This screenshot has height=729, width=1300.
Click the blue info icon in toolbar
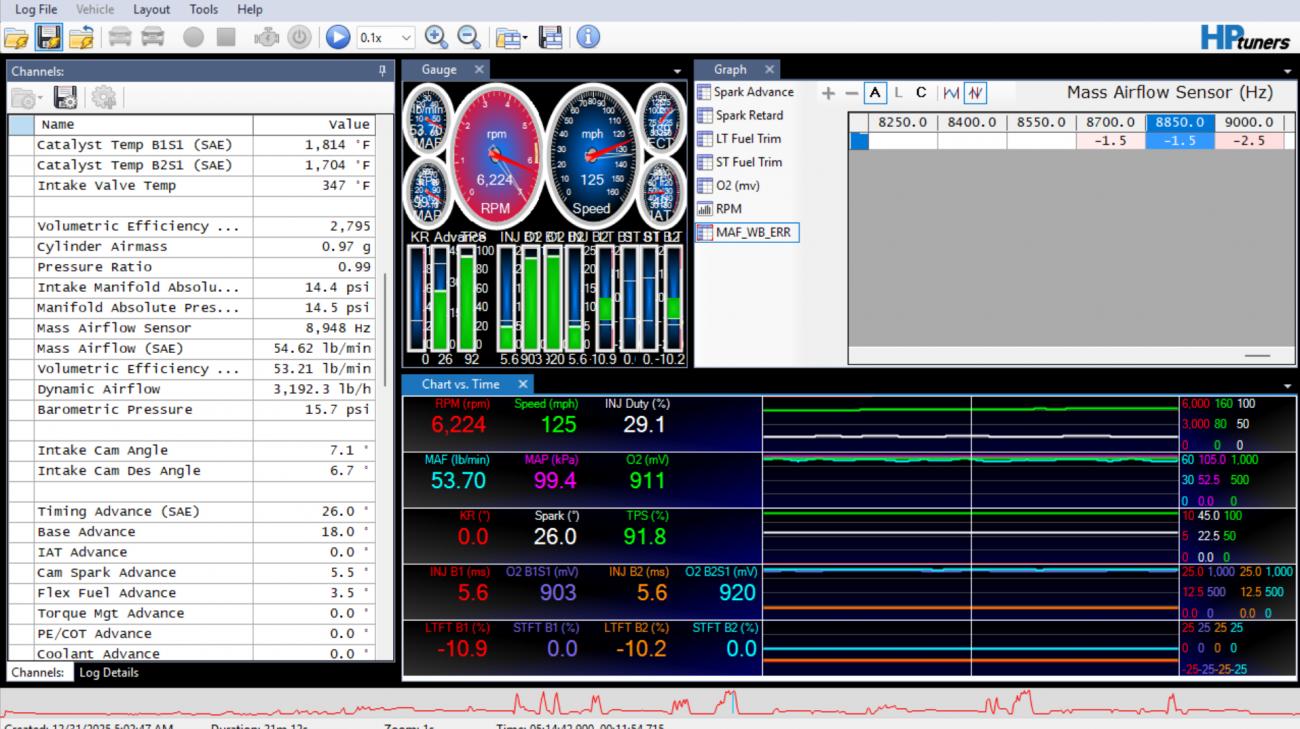(588, 37)
